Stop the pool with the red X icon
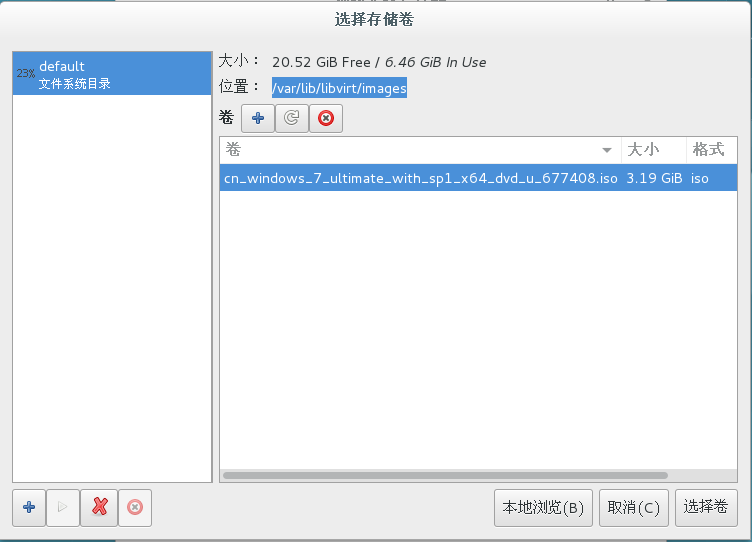The height and width of the screenshot is (542, 752). [x=99, y=507]
